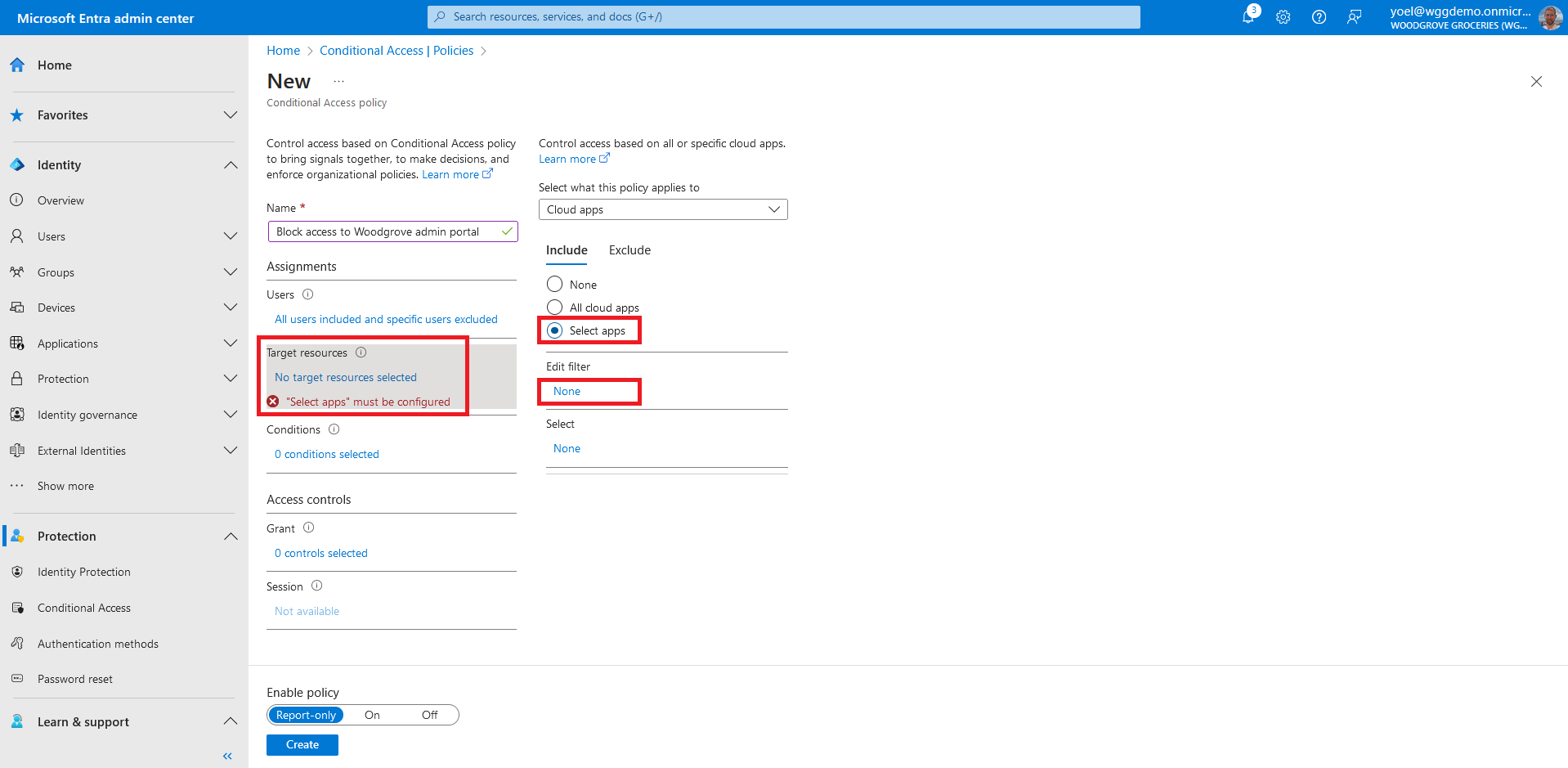Open the 0 conditions selected link
This screenshot has width=1568, height=768.
(x=327, y=454)
